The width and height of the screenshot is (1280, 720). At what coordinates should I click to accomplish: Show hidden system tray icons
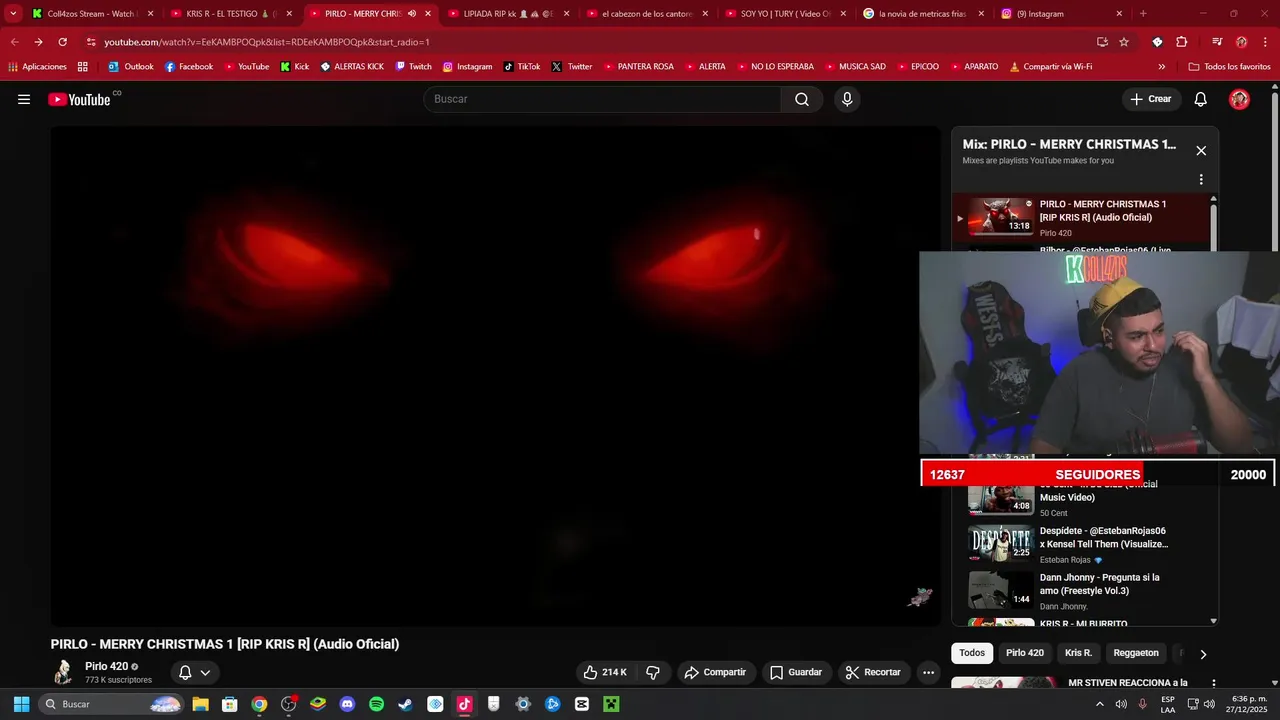tap(1100, 704)
